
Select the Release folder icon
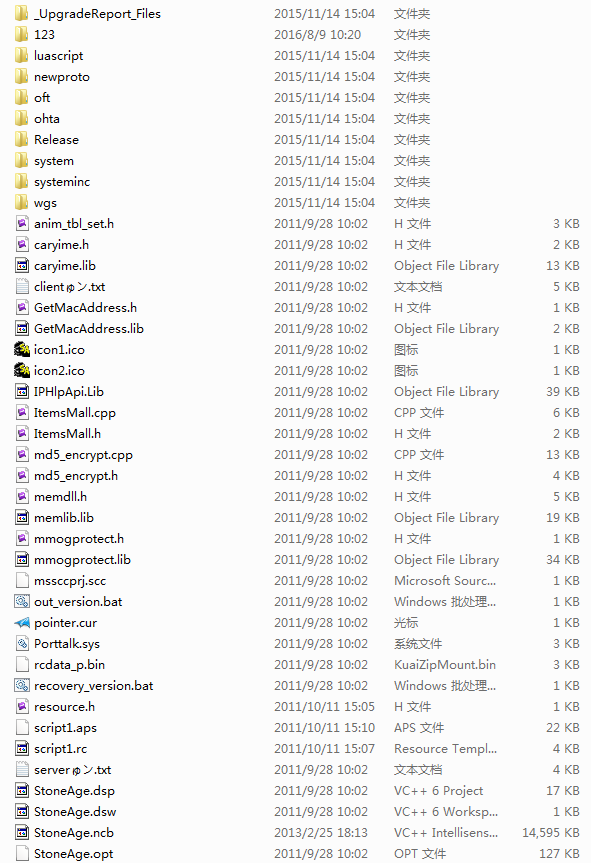21,140
